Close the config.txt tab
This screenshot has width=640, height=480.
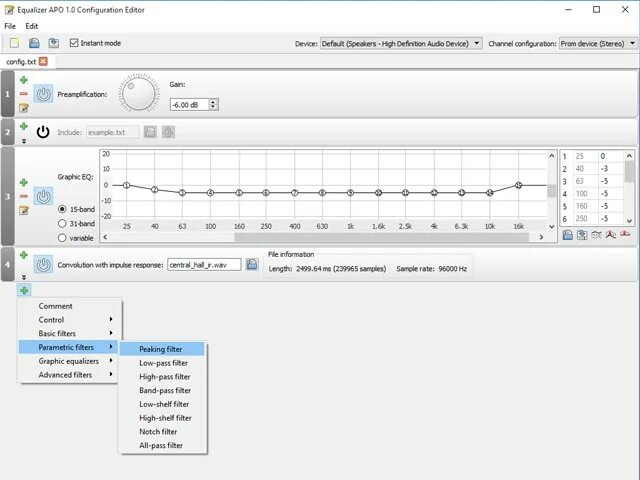tap(43, 61)
